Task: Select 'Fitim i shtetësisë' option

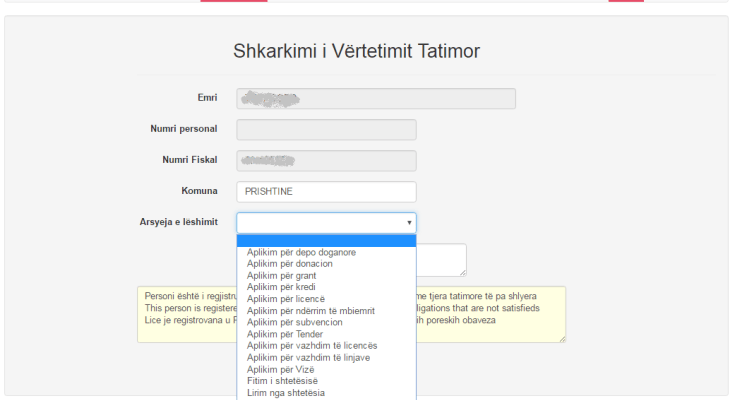Action: (326, 381)
